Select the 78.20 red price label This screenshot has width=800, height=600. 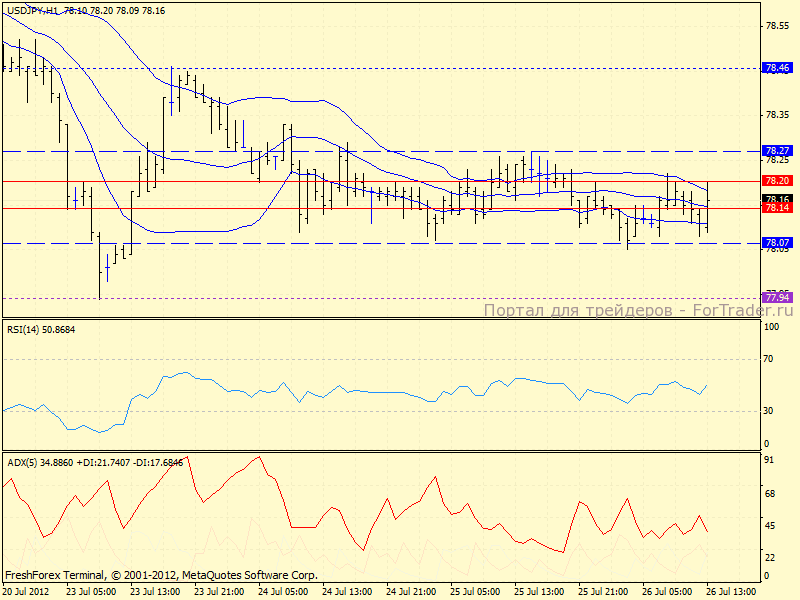777,181
